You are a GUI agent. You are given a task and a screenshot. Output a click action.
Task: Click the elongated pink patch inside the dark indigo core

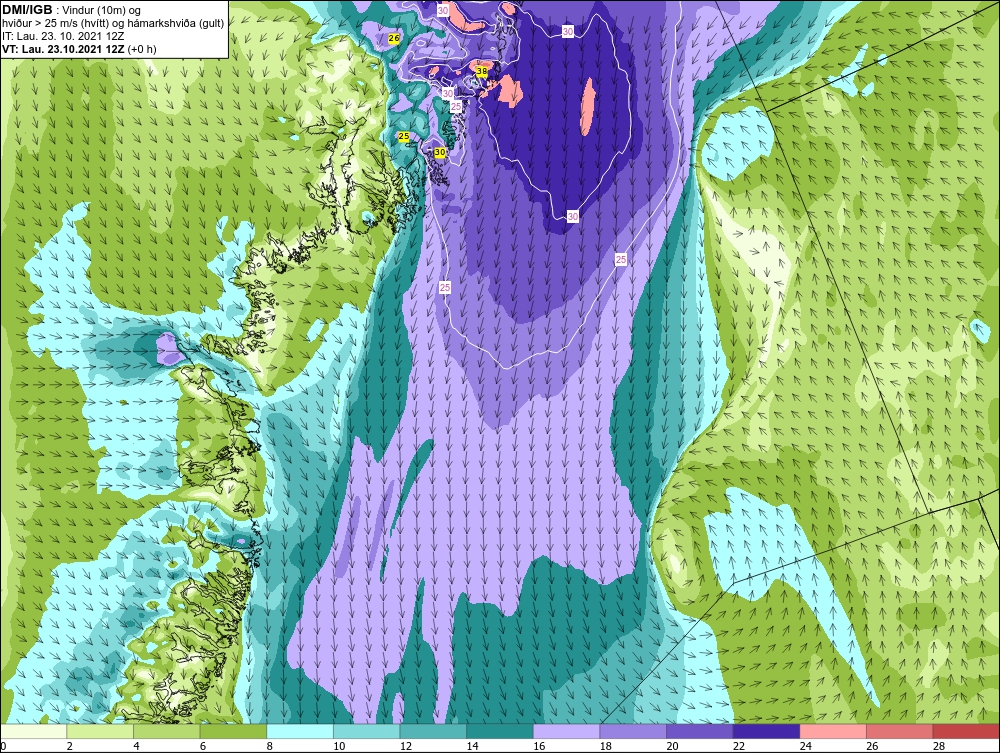588,106
